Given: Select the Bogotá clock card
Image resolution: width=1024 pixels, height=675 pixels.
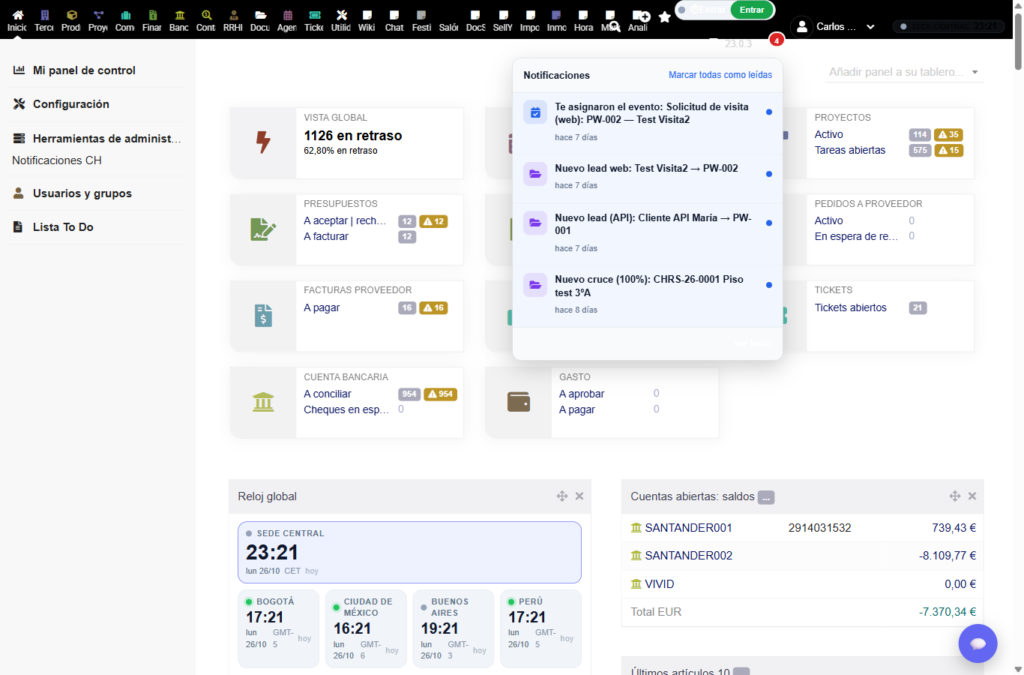Looking at the screenshot, I should [x=278, y=628].
